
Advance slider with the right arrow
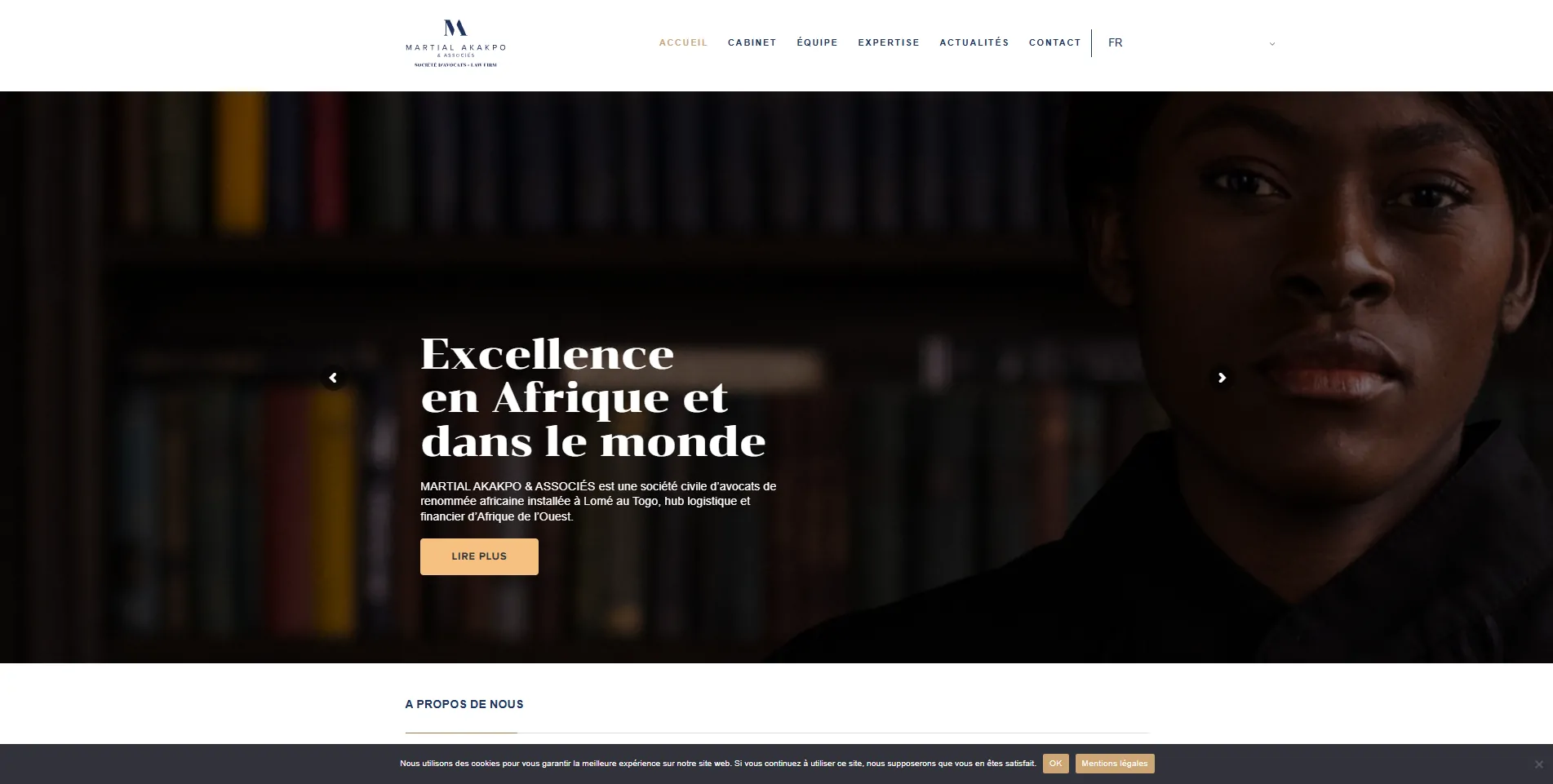pyautogui.click(x=1222, y=378)
